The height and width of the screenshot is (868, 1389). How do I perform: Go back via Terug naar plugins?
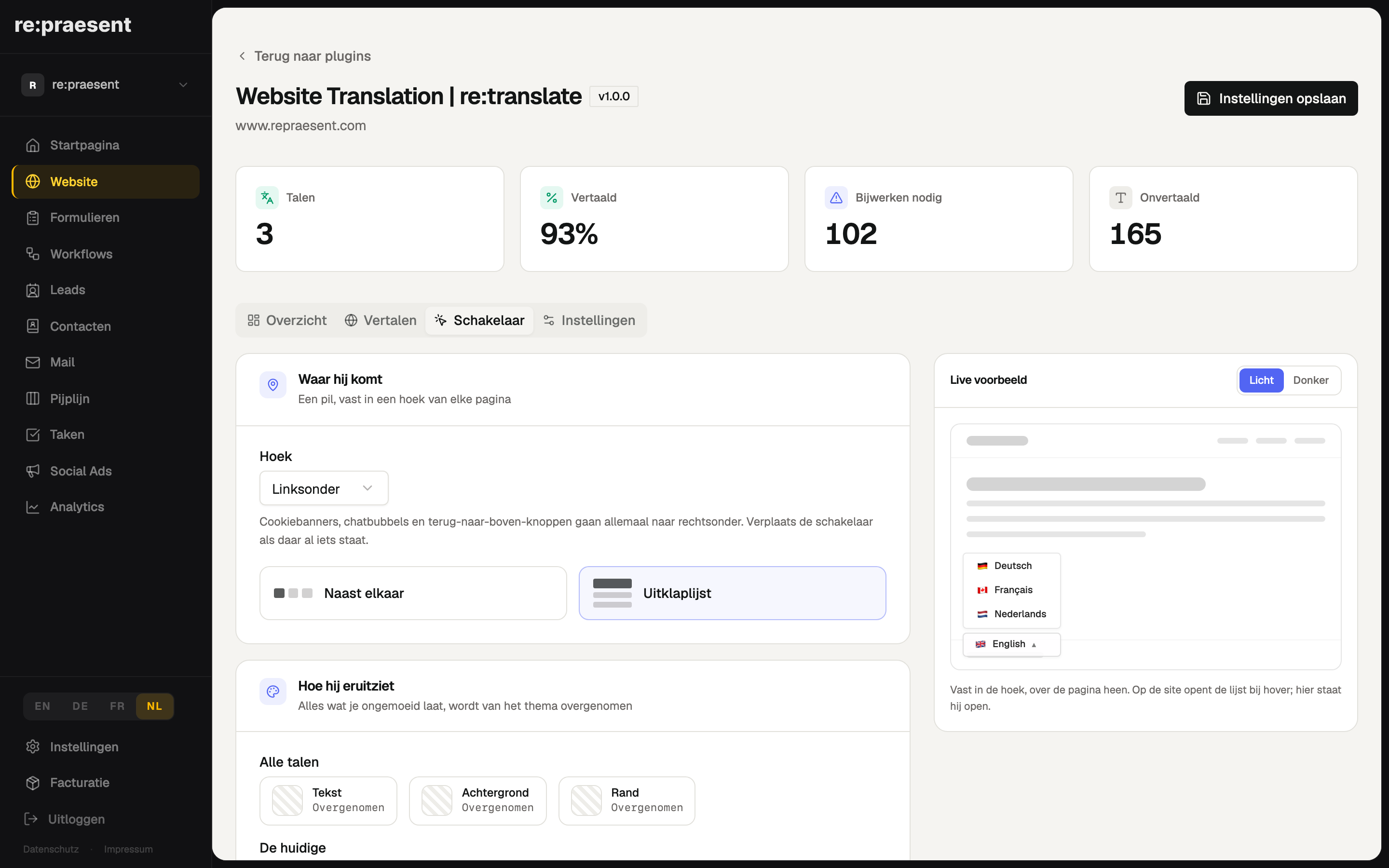(x=305, y=55)
